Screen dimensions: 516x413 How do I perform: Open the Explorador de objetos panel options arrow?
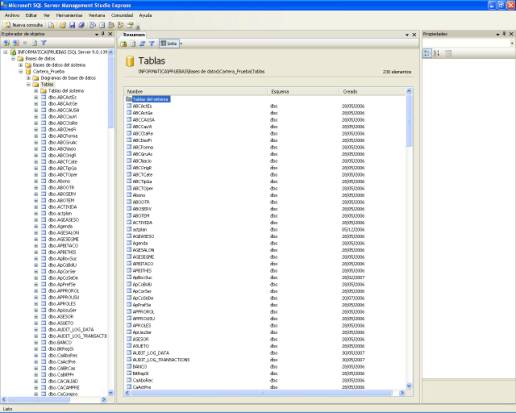tap(97, 34)
